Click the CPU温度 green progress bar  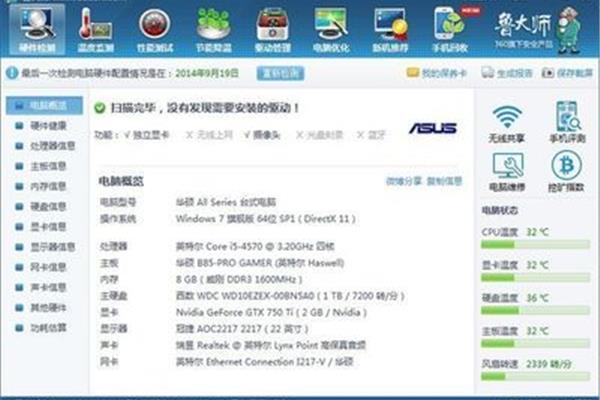[x=535, y=245]
